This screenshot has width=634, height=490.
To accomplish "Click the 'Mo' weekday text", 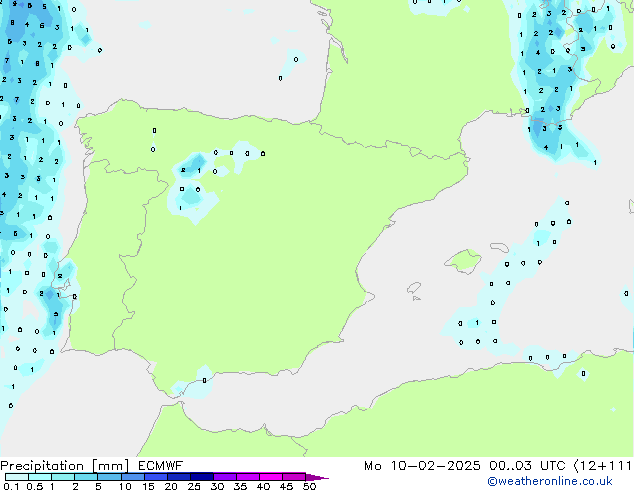I will tap(372, 466).
